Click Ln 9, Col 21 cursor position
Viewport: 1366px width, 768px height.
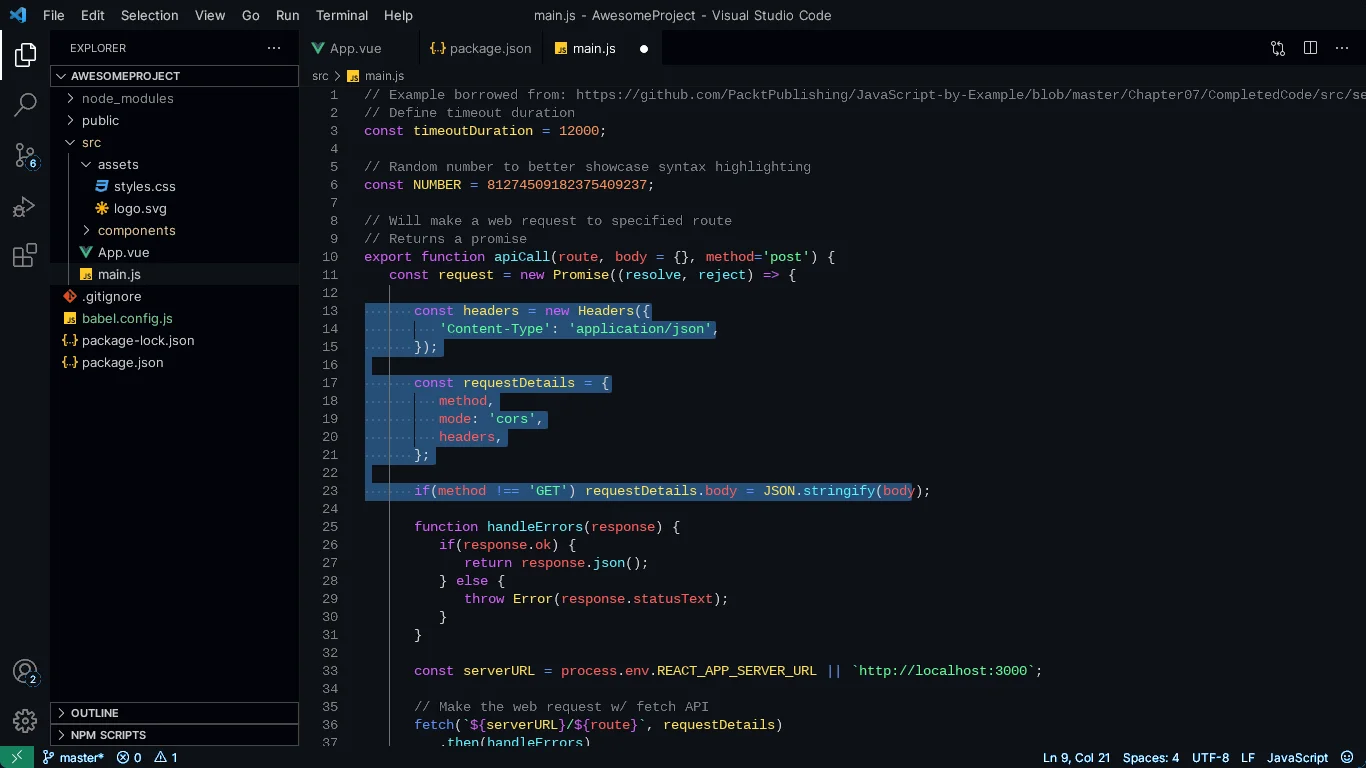(x=1077, y=757)
